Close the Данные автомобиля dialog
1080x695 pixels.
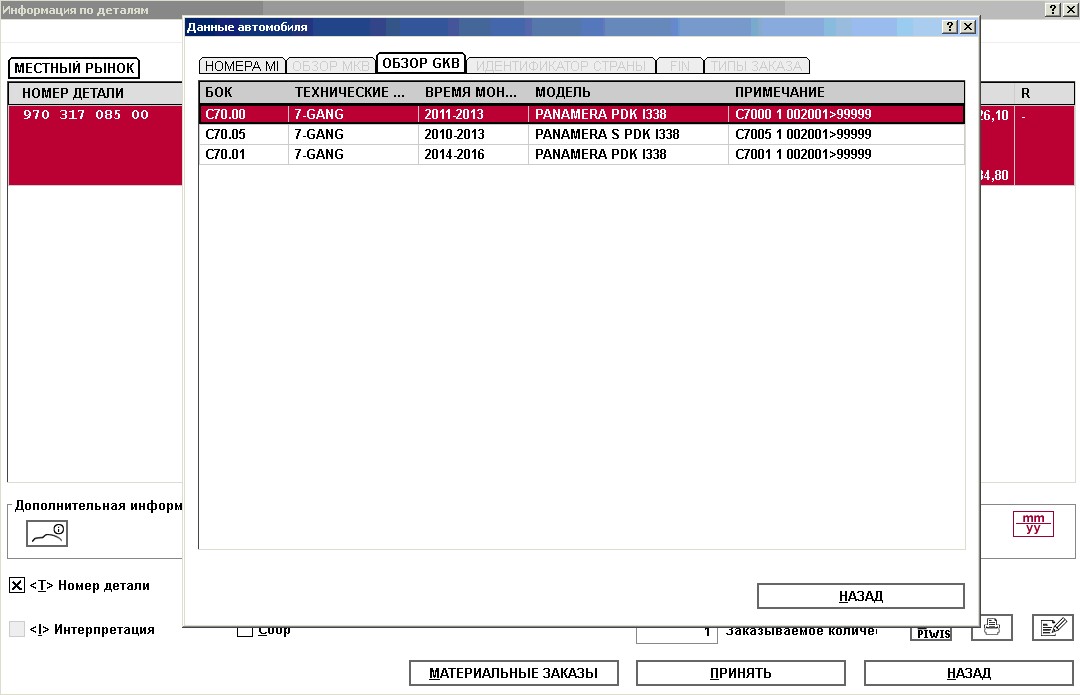click(967, 27)
